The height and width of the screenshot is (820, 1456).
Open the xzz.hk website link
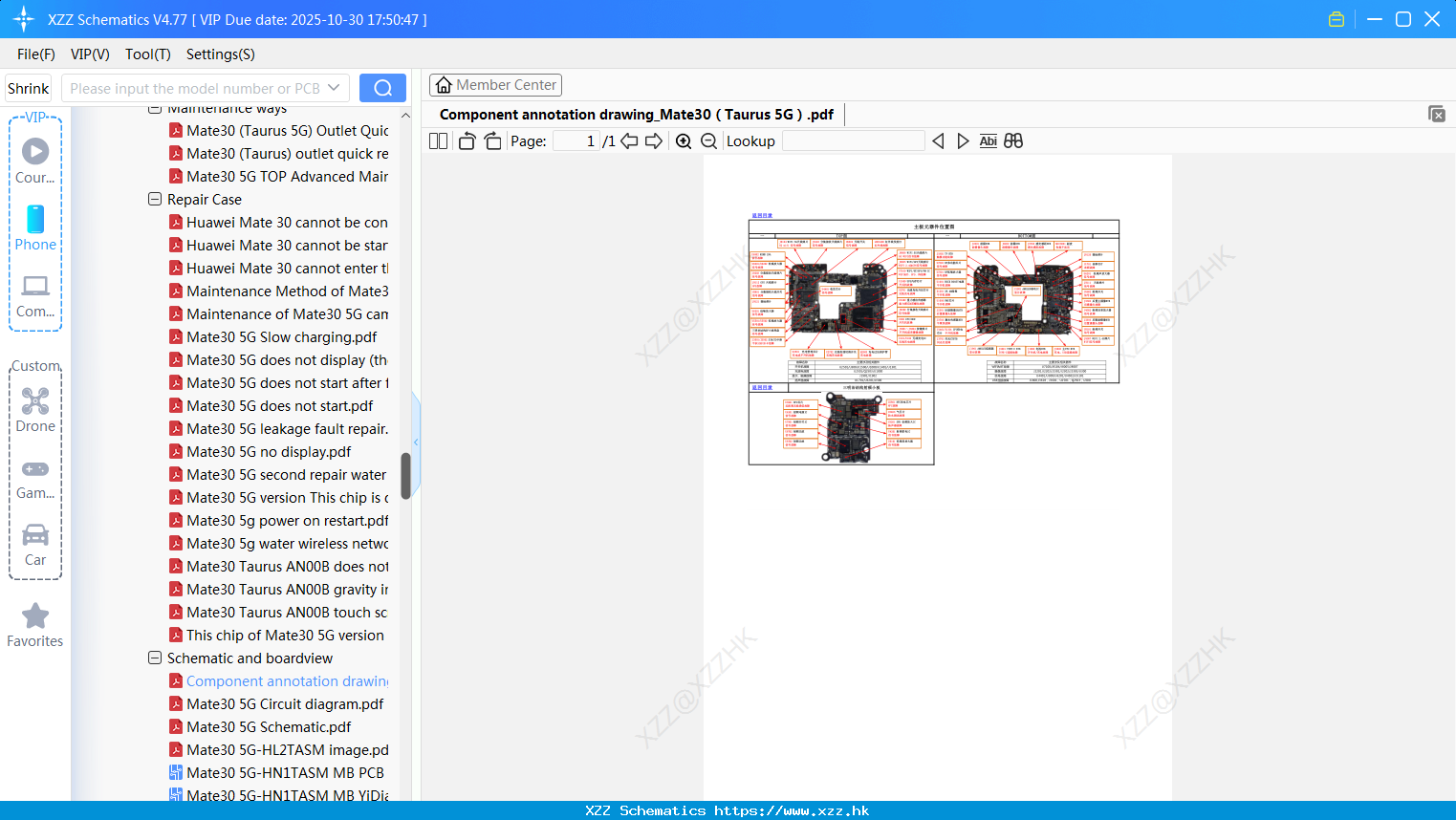tap(792, 810)
